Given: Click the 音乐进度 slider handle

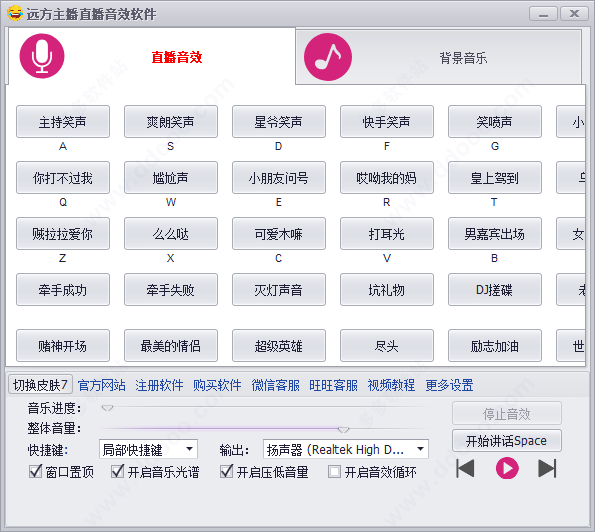Looking at the screenshot, I should (x=107, y=408).
